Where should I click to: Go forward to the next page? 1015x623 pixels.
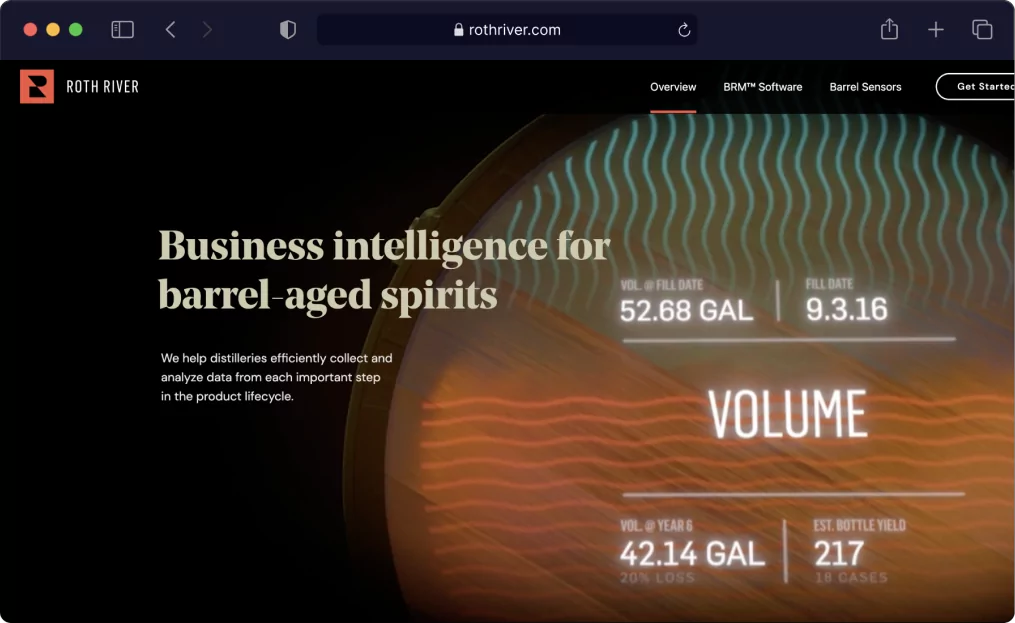click(x=207, y=30)
